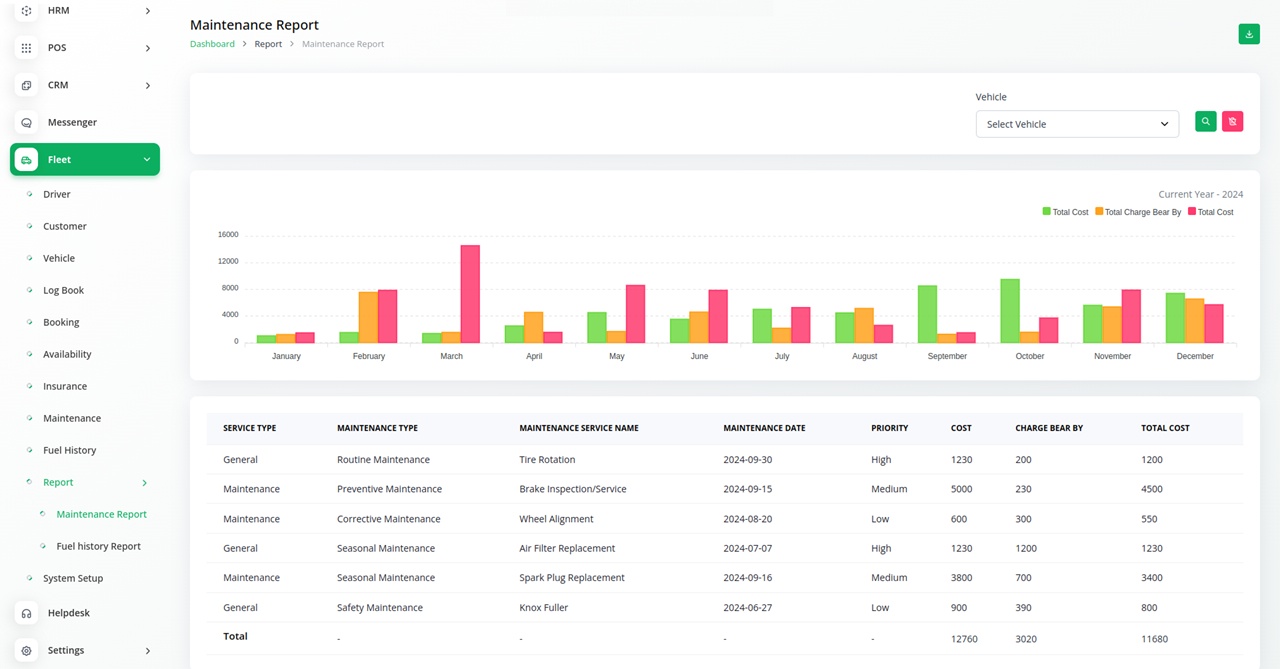Open the Vehicle menu item
The image size is (1280, 669).
tap(59, 258)
